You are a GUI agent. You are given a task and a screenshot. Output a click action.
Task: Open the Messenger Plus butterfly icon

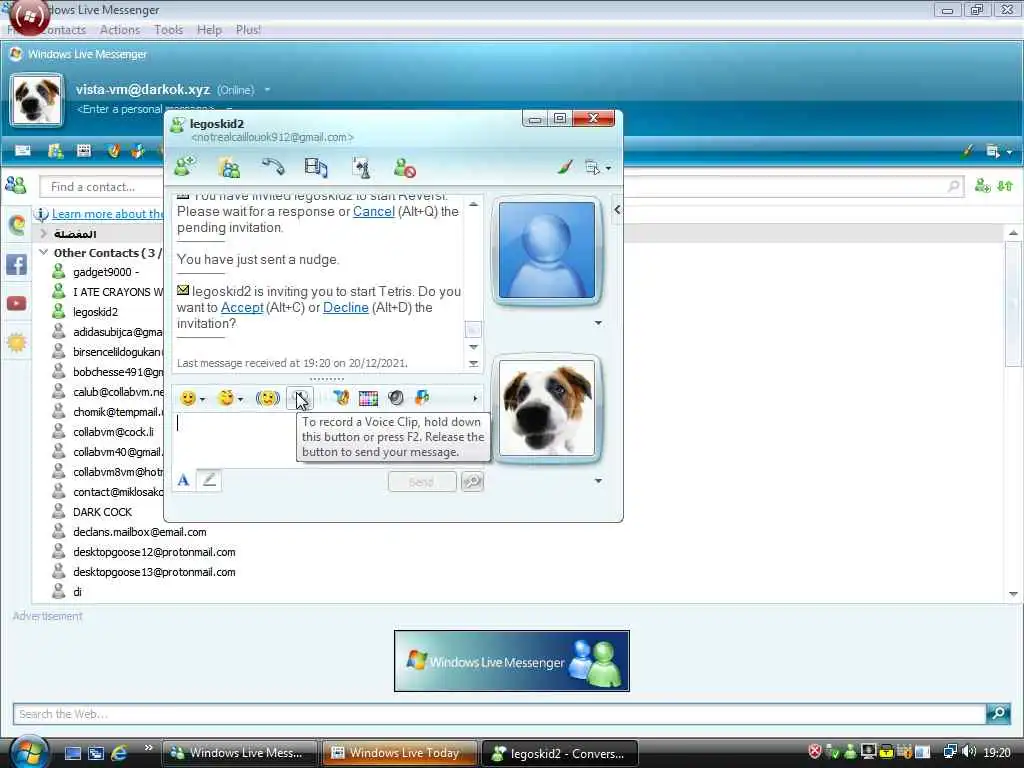click(423, 398)
